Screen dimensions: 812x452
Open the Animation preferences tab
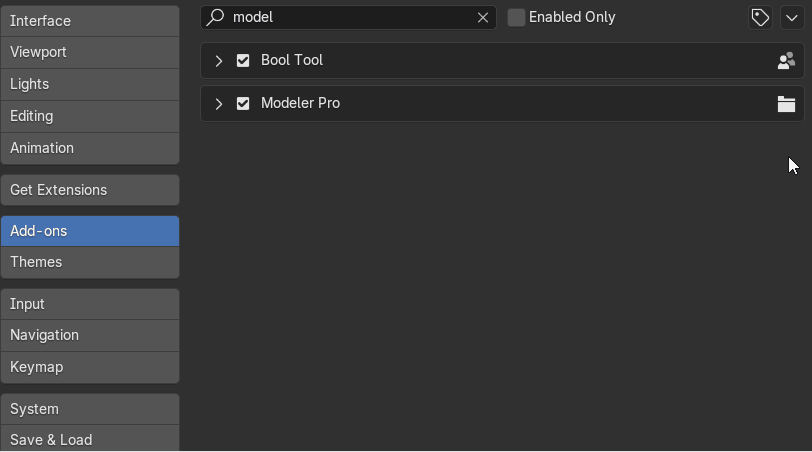90,148
